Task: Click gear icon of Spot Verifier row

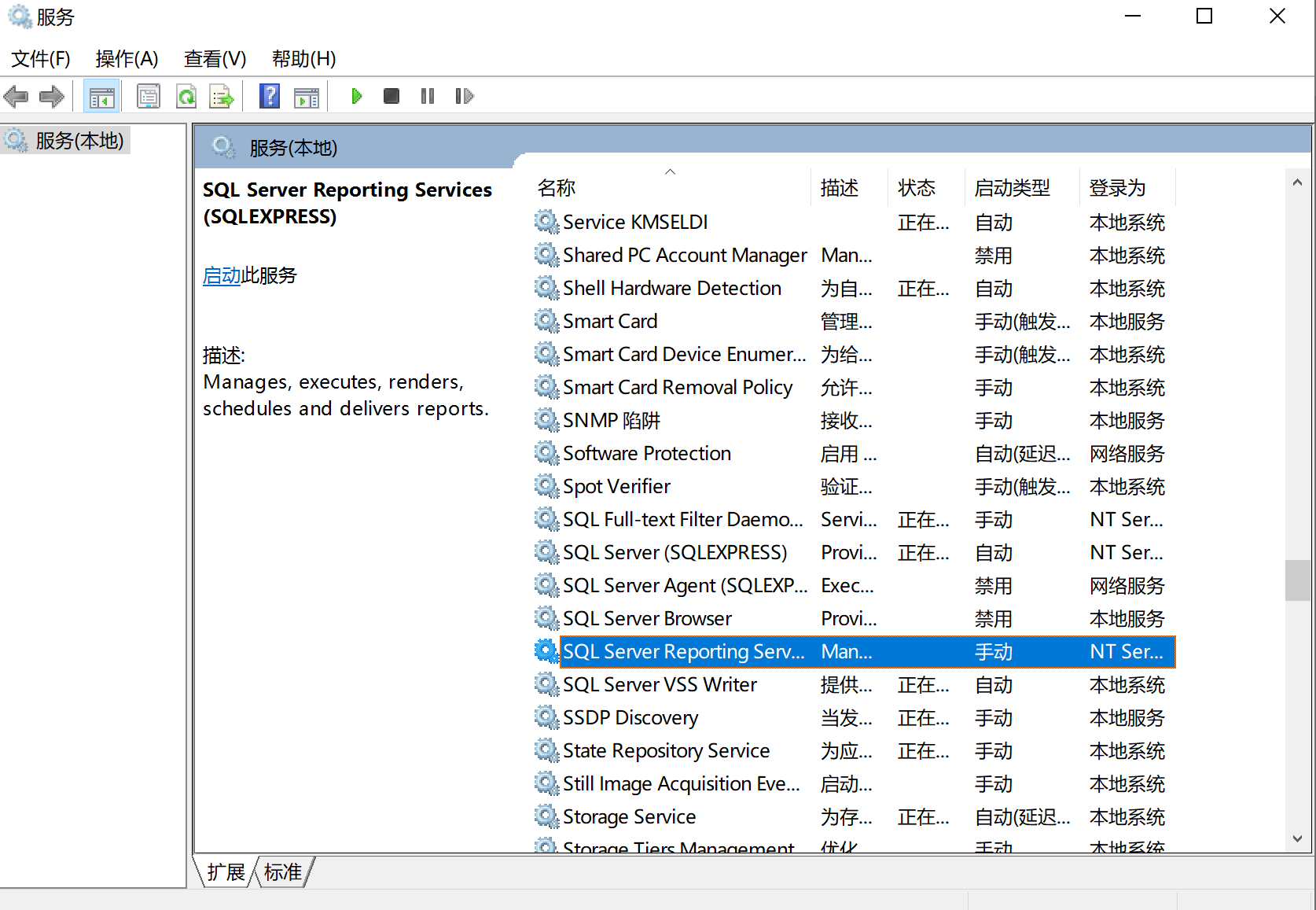Action: coord(546,486)
